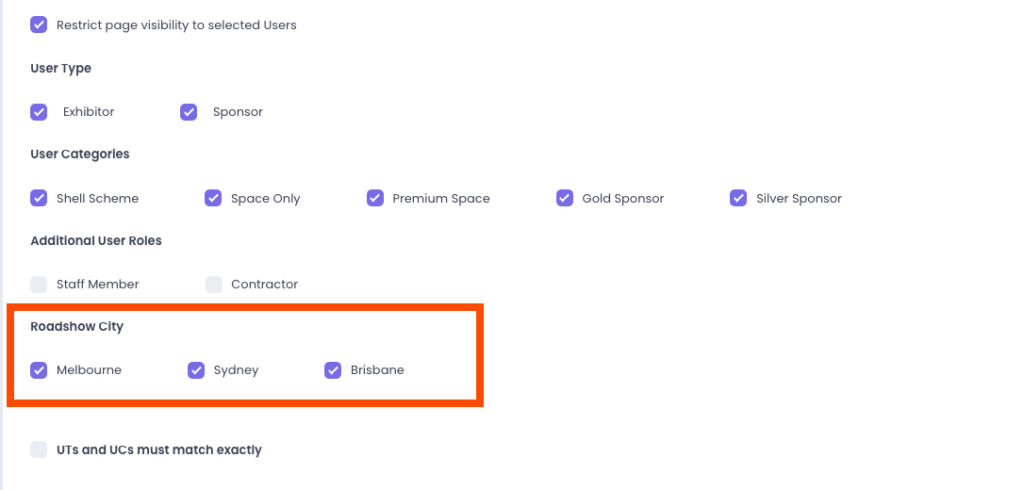This screenshot has height=490, width=1024.
Task: Untick the Shell Scheme category checkbox
Action: (39, 198)
